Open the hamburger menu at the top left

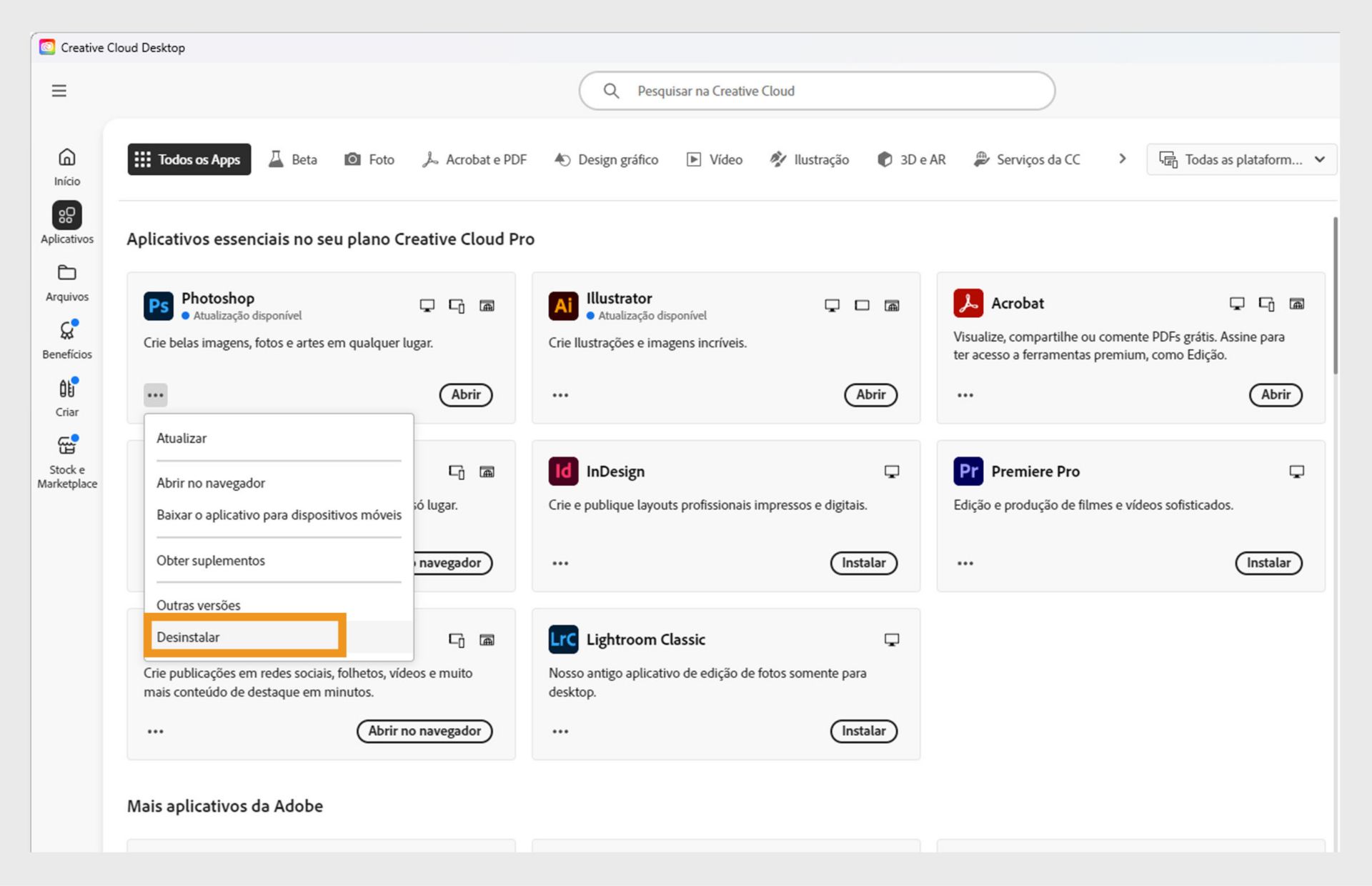pos(59,91)
